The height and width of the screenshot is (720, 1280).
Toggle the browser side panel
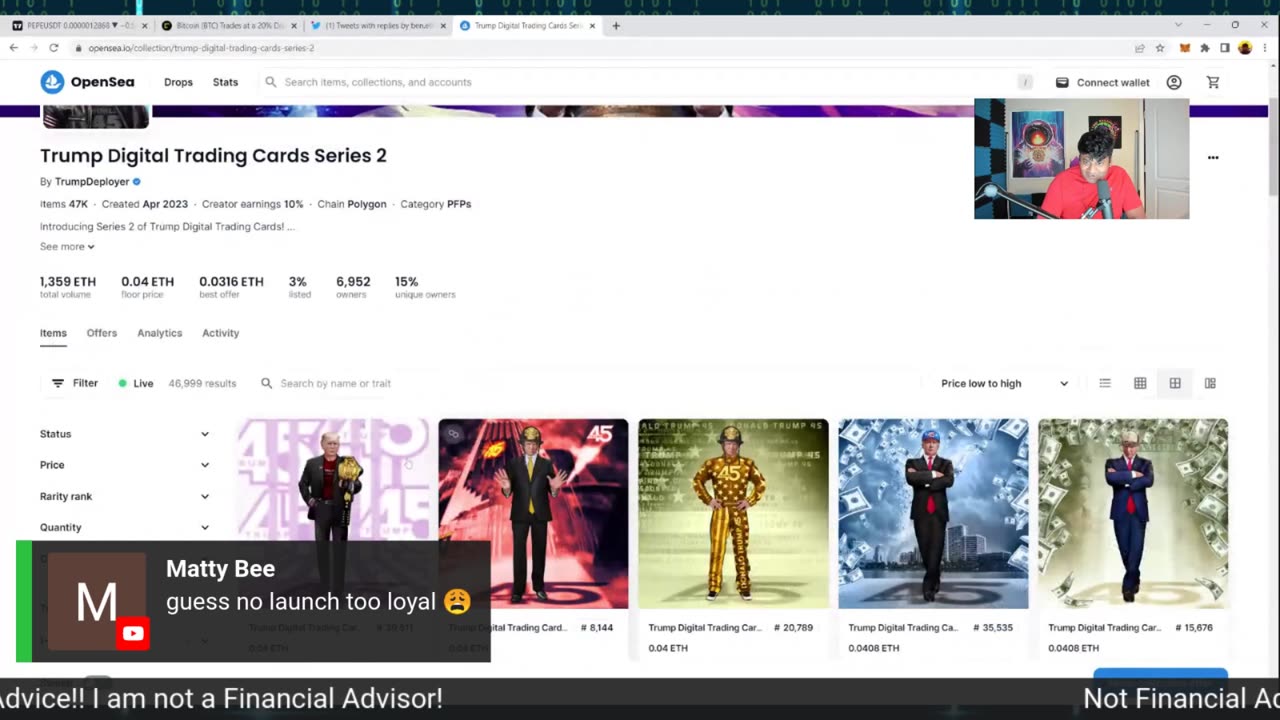click(1225, 48)
